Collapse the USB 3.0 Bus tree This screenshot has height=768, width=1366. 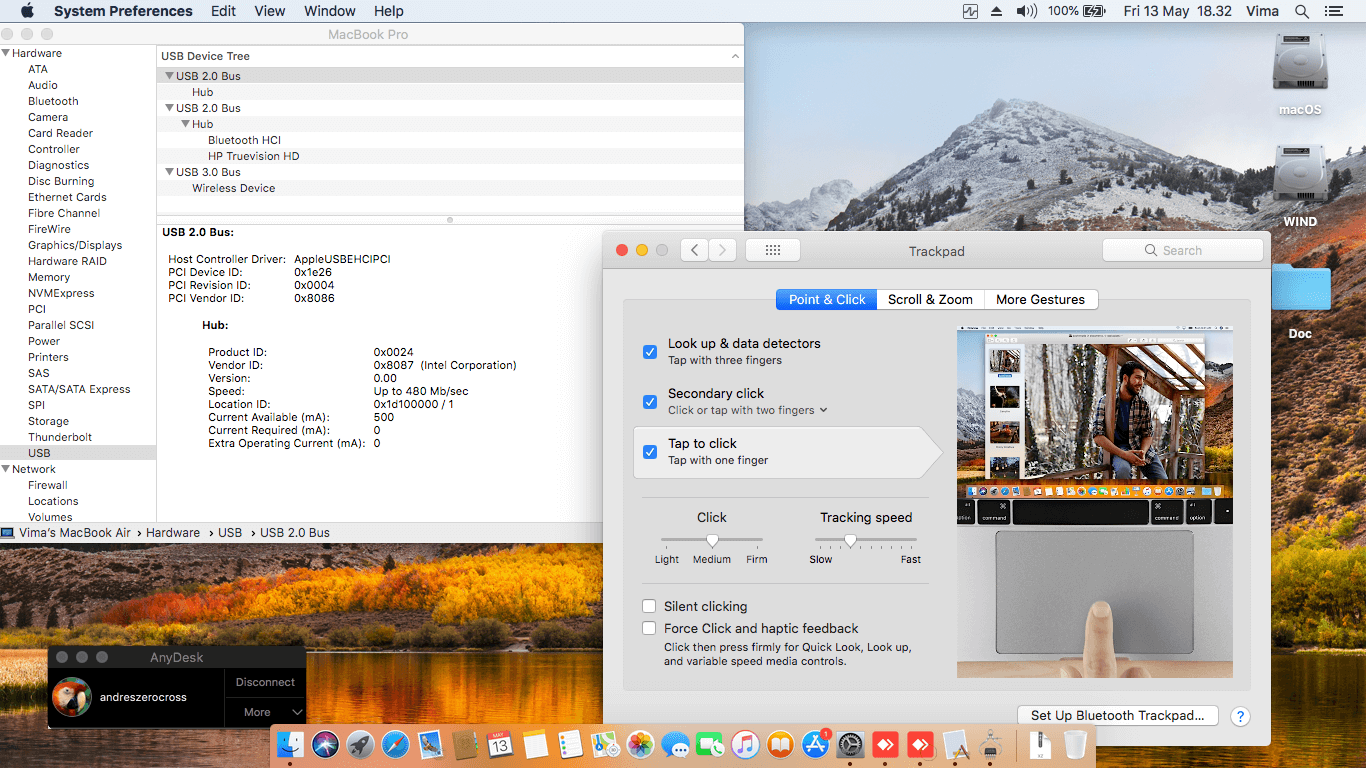(169, 172)
